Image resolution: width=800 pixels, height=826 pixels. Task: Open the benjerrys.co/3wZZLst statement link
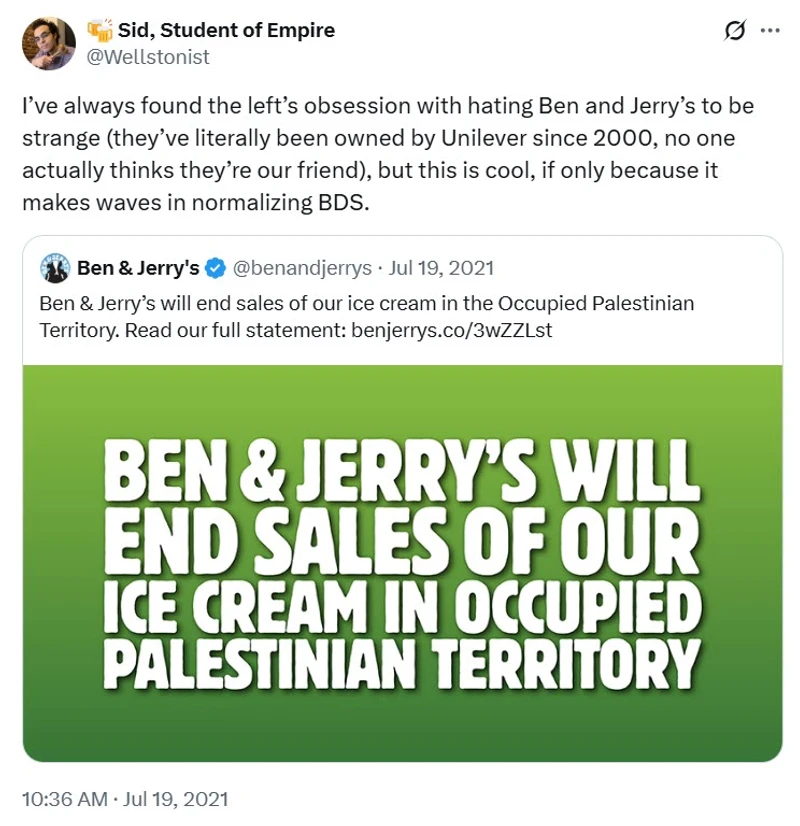click(x=452, y=329)
